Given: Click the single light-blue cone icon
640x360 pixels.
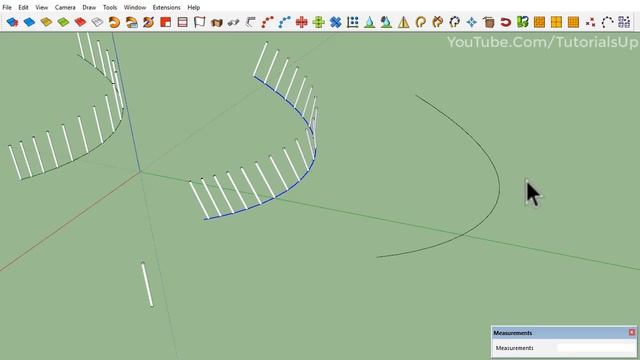Looking at the screenshot, I should click(x=370, y=22).
